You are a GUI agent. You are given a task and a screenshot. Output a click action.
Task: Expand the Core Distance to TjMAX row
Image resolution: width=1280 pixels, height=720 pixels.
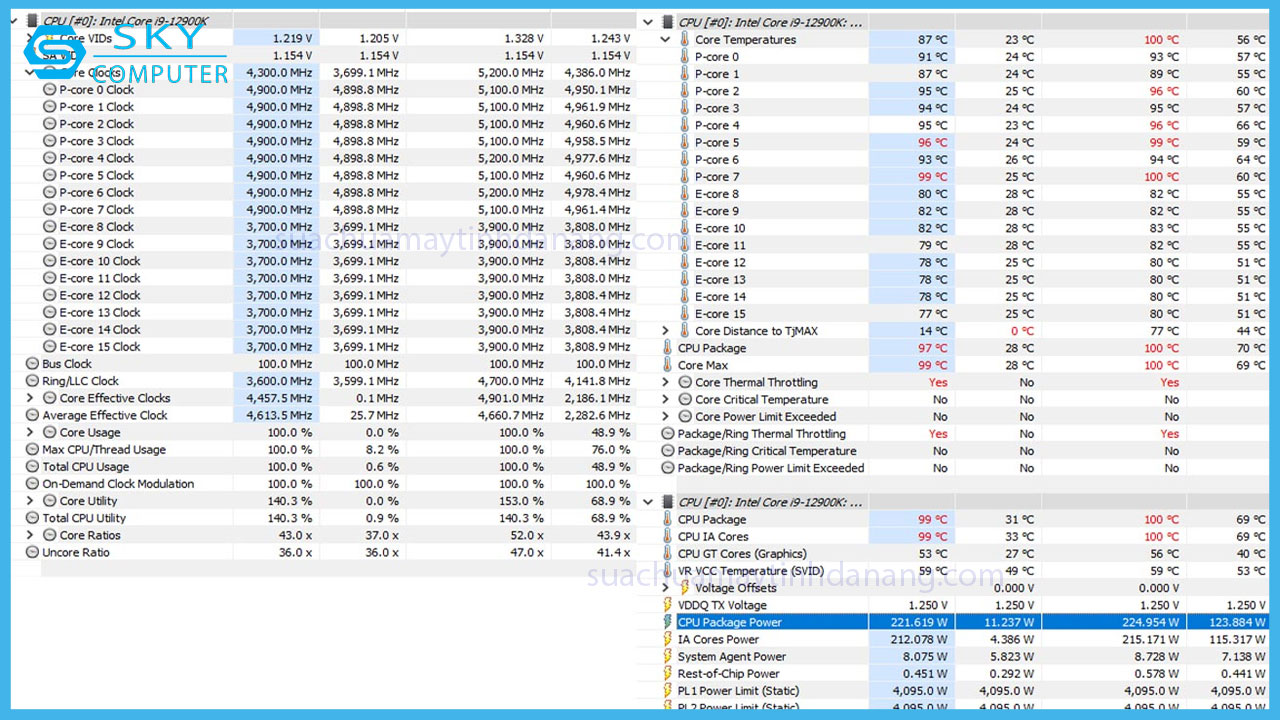pyautogui.click(x=664, y=330)
